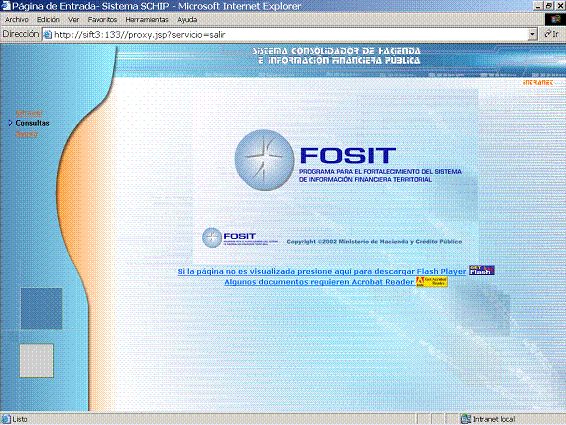The height and width of the screenshot is (425, 566).
Task: Open the Ayuda menu
Action: 187,19
